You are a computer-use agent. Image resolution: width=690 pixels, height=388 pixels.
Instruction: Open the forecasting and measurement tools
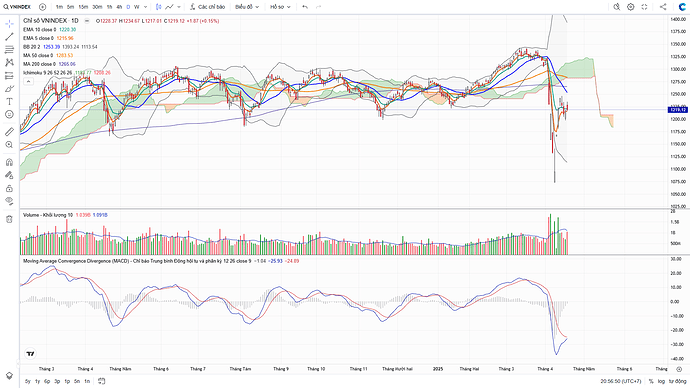point(9,76)
